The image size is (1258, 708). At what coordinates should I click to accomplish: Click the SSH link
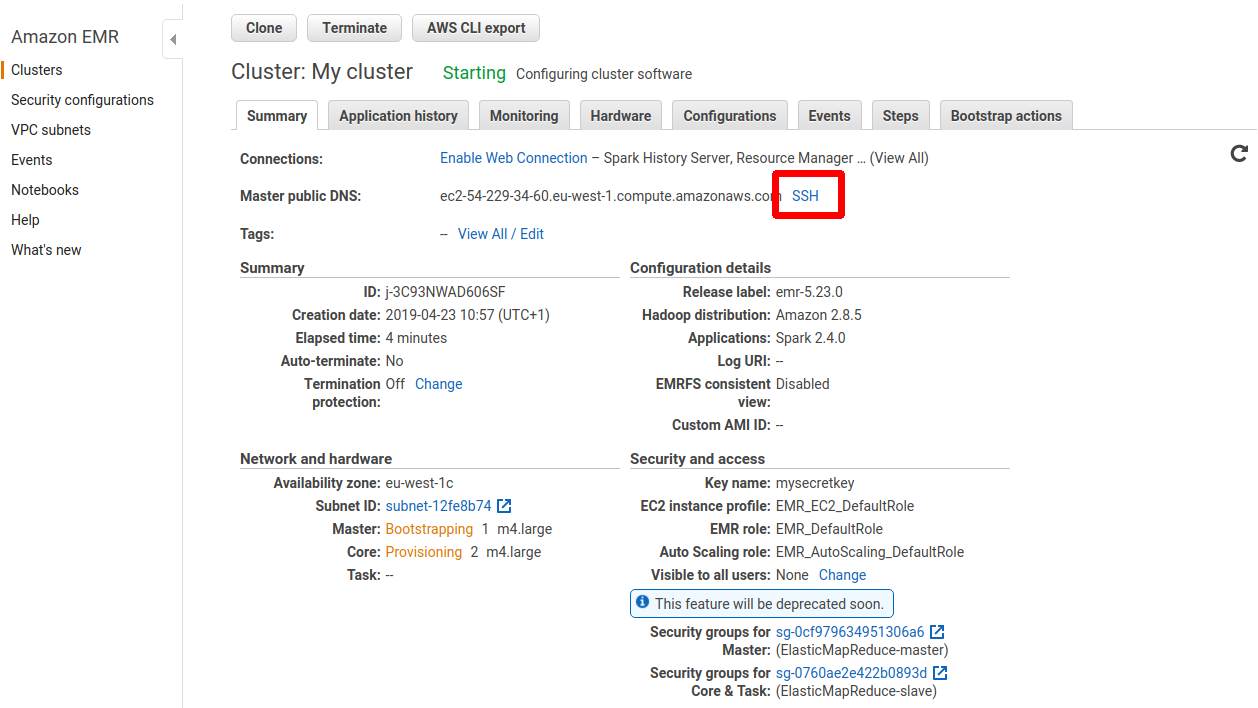pyautogui.click(x=805, y=196)
